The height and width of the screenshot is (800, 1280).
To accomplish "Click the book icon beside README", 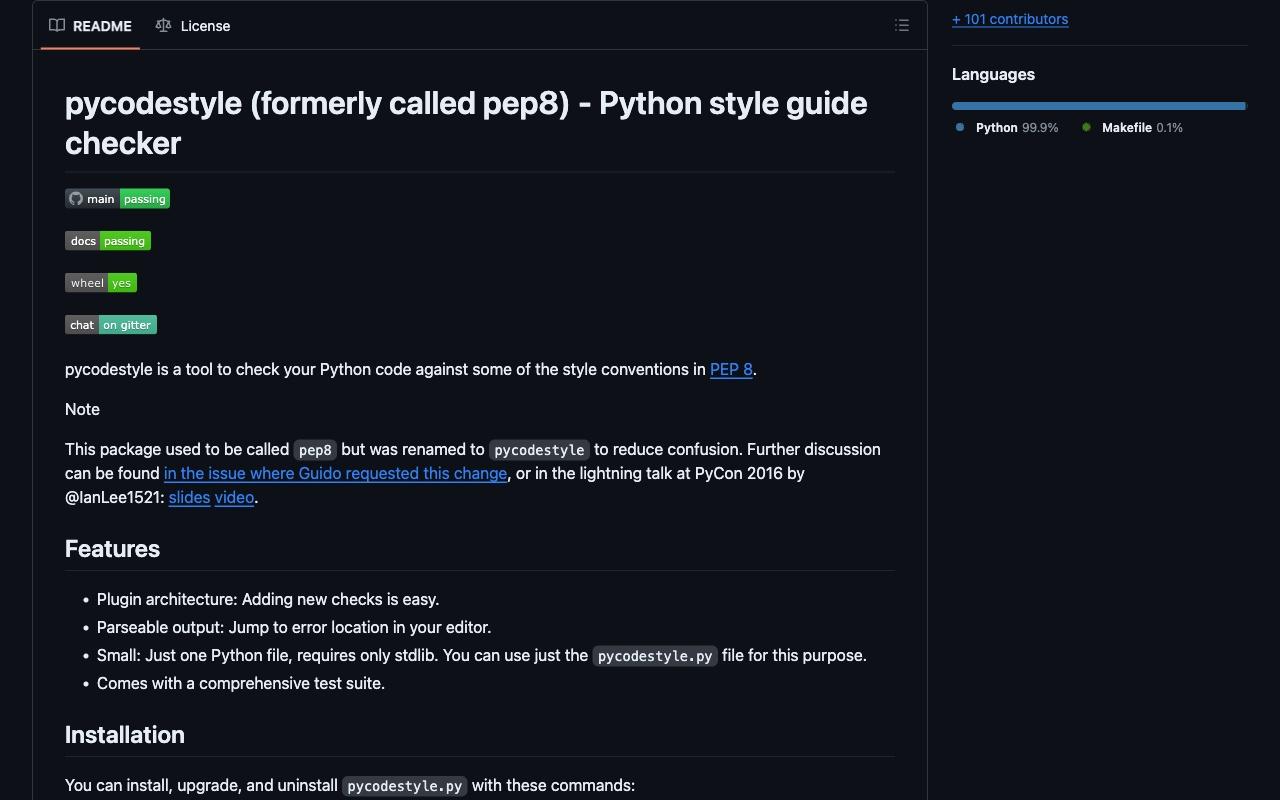I will tap(57, 26).
